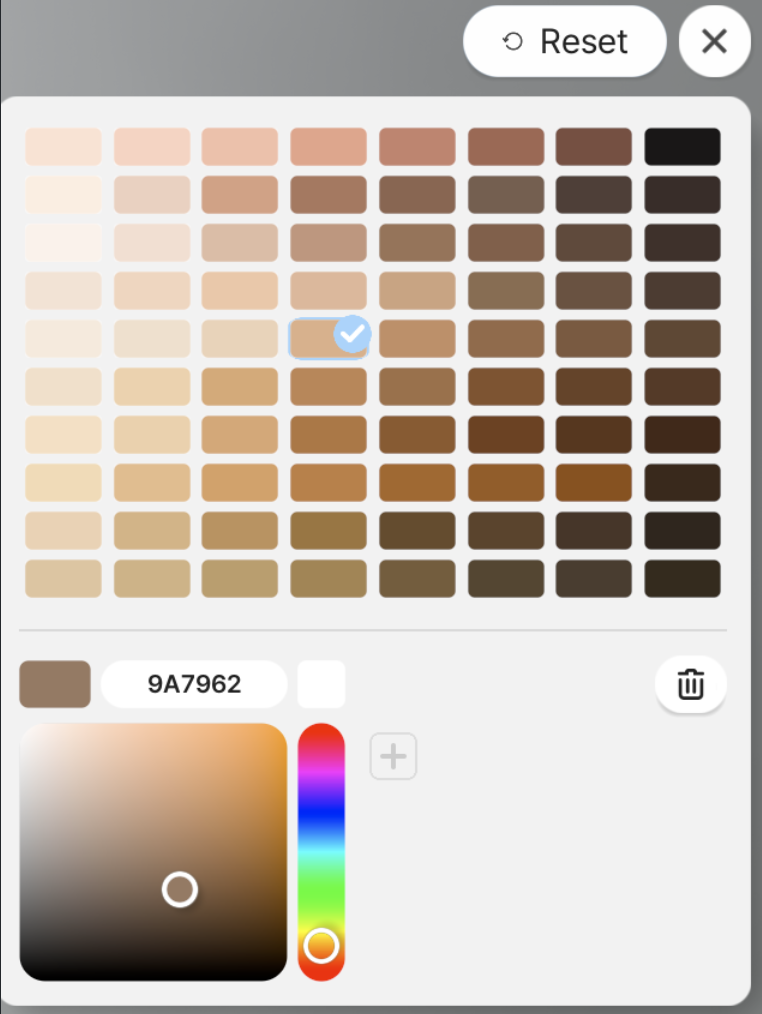This screenshot has width=762, height=1014.
Task: Select the white swatch beside the hex field
Action: (321, 684)
